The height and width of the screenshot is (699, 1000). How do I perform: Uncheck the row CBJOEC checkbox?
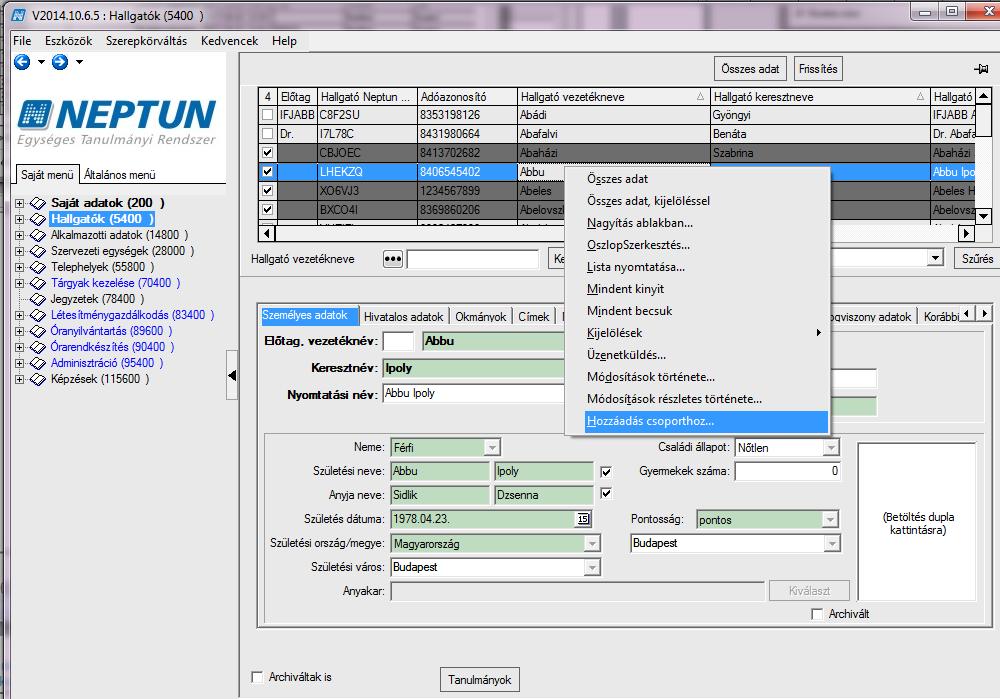(268, 153)
